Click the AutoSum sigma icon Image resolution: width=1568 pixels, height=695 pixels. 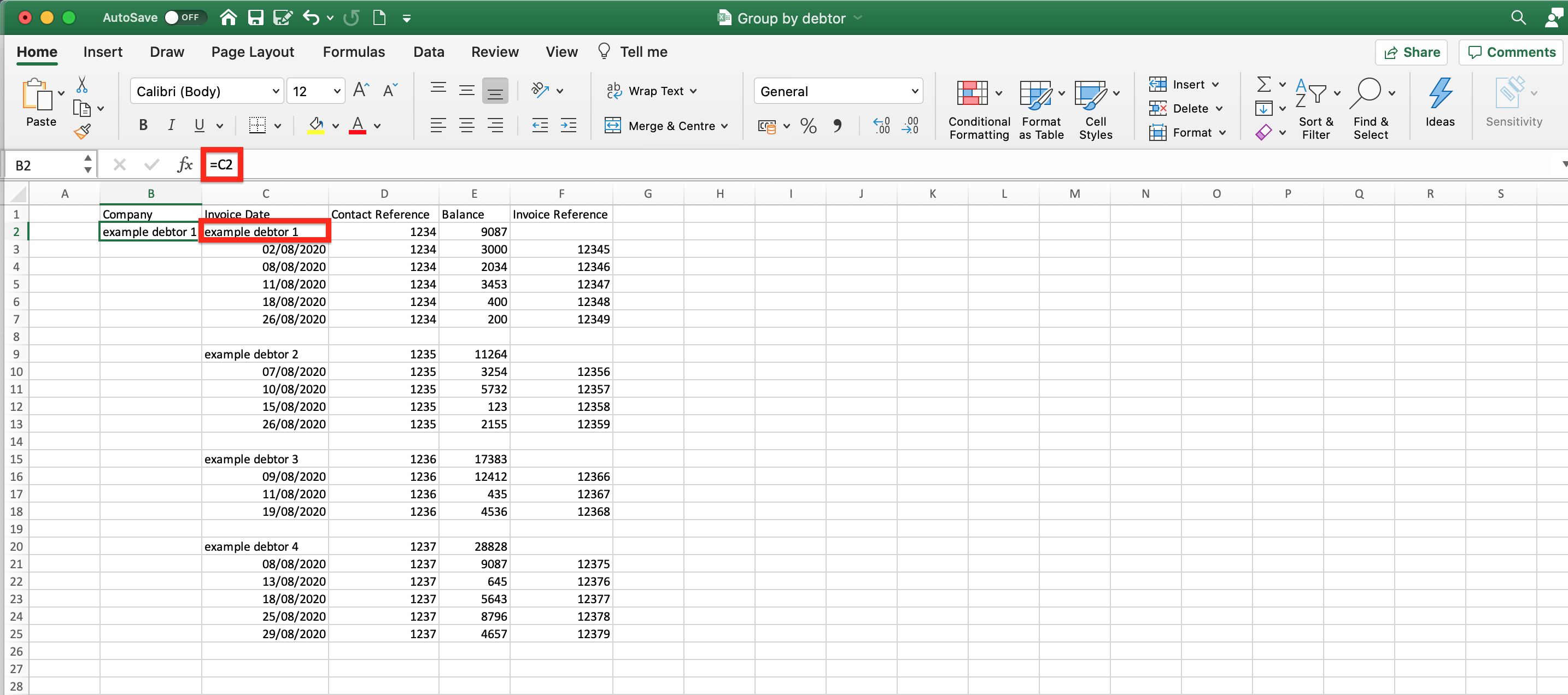point(1263,84)
